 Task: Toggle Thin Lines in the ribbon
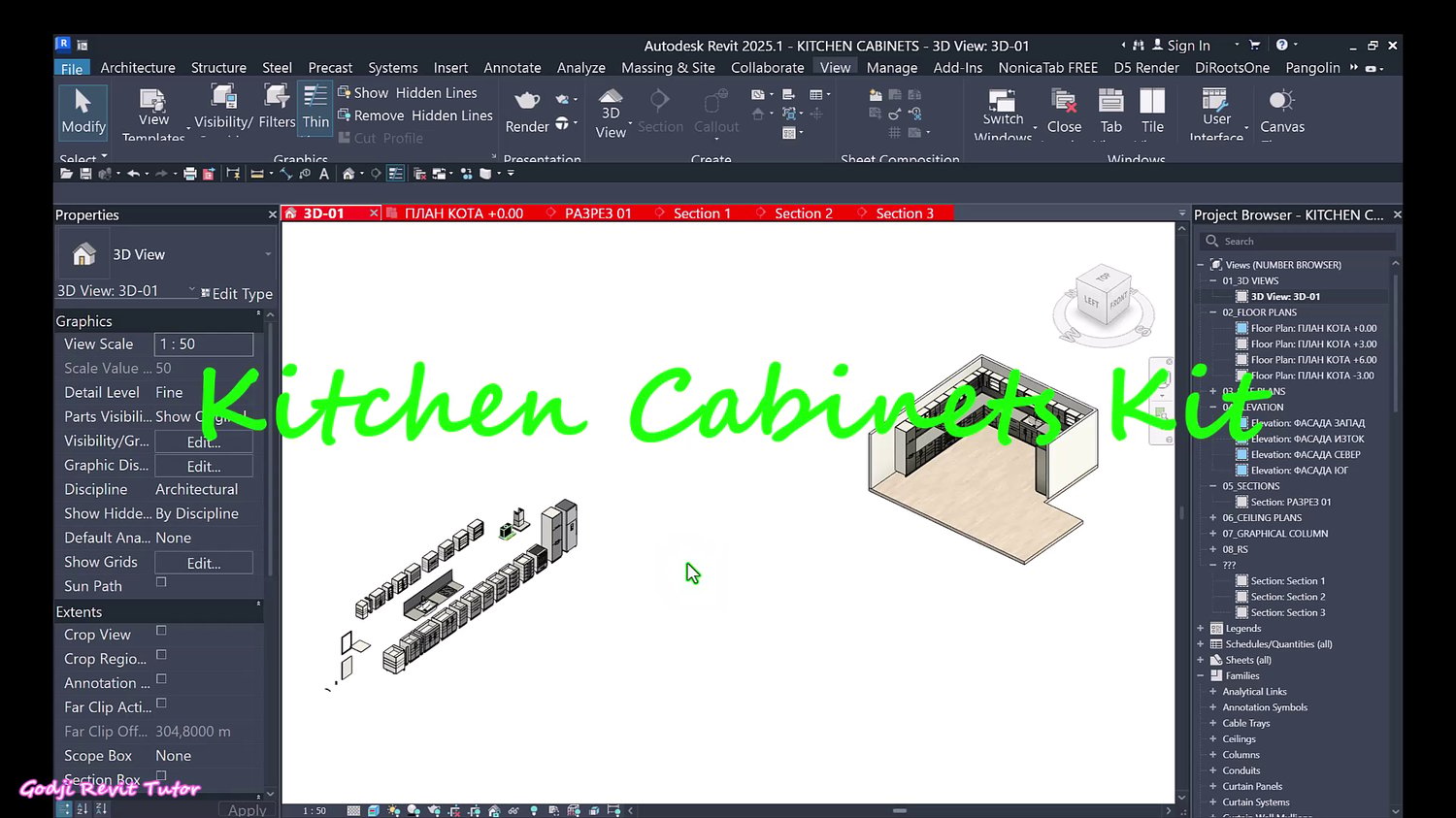pyautogui.click(x=315, y=108)
